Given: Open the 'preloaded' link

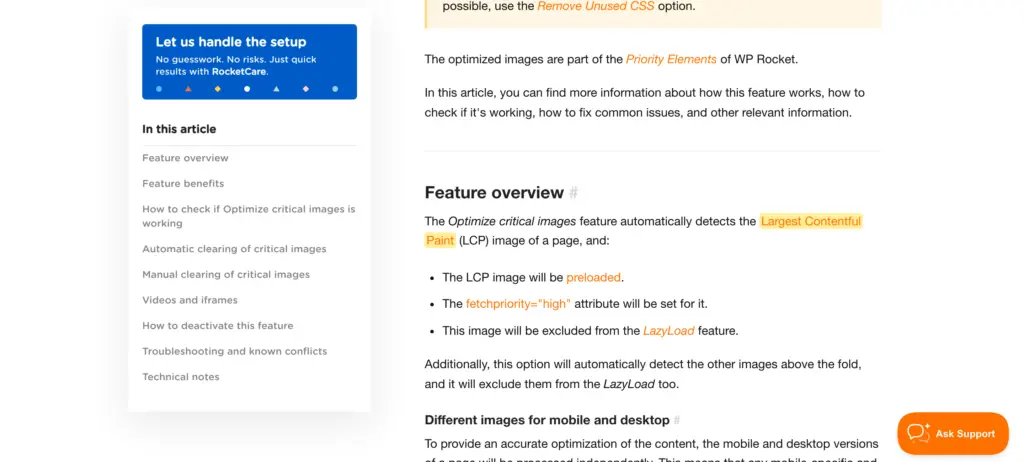Looking at the screenshot, I should (593, 278).
